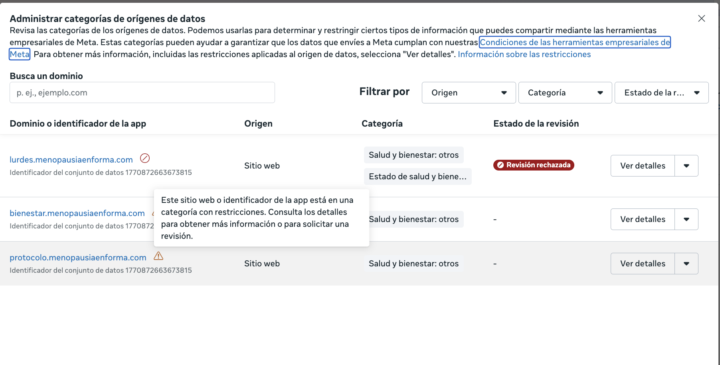Screen dimensions: 720x365
Task: Open the Categoría filter dropdown
Action: tap(565, 93)
